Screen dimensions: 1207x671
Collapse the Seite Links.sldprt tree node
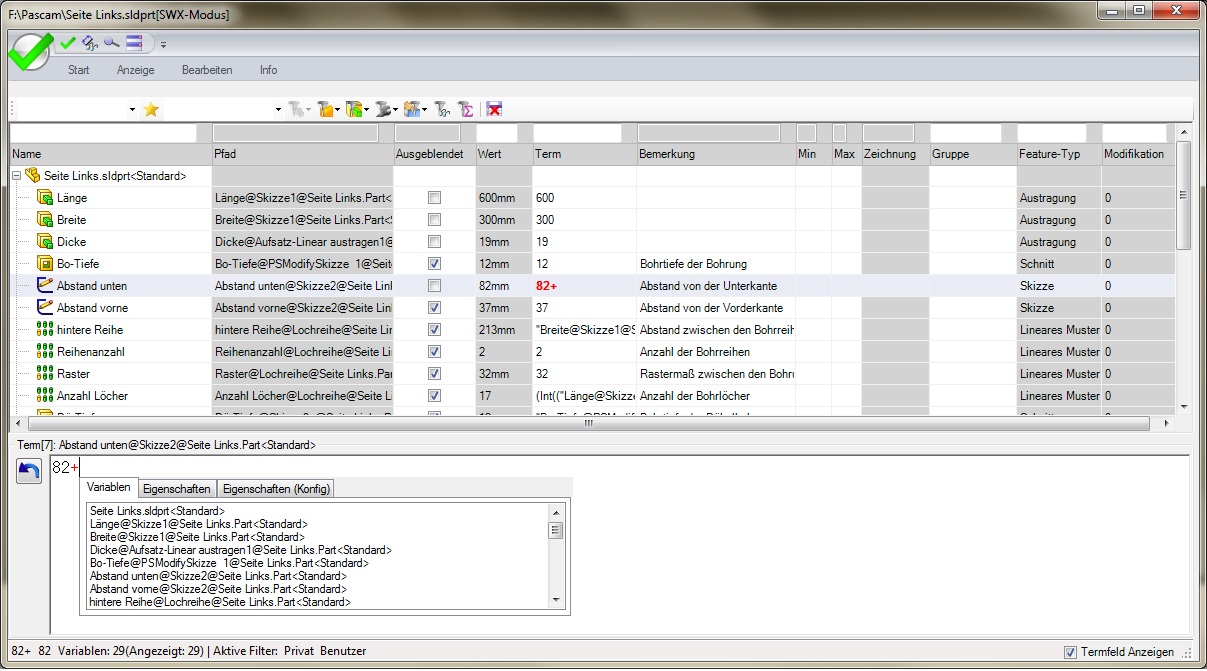click(x=17, y=176)
